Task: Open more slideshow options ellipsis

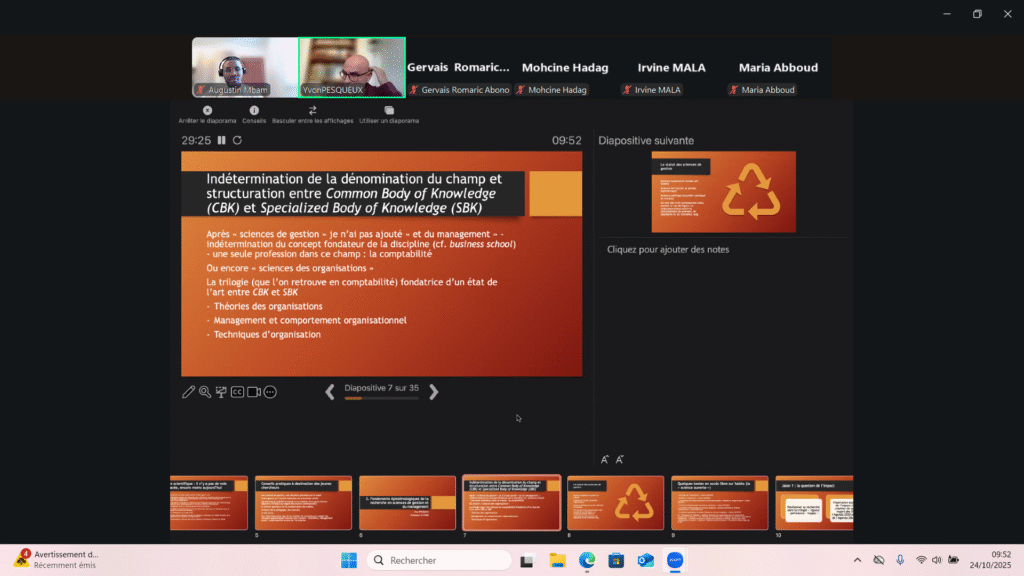Action: pos(270,392)
